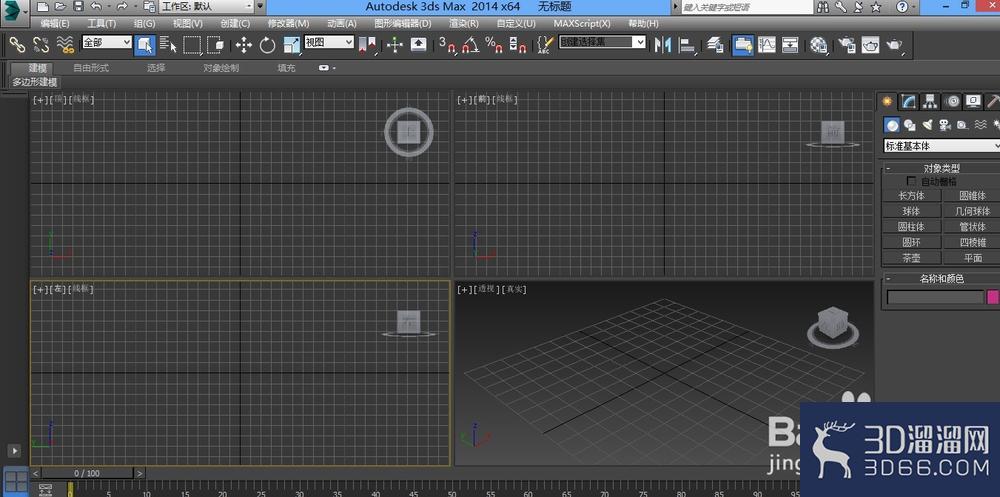Click the Select and Manipulate icon
The width and height of the screenshot is (1000, 497).
395,45
